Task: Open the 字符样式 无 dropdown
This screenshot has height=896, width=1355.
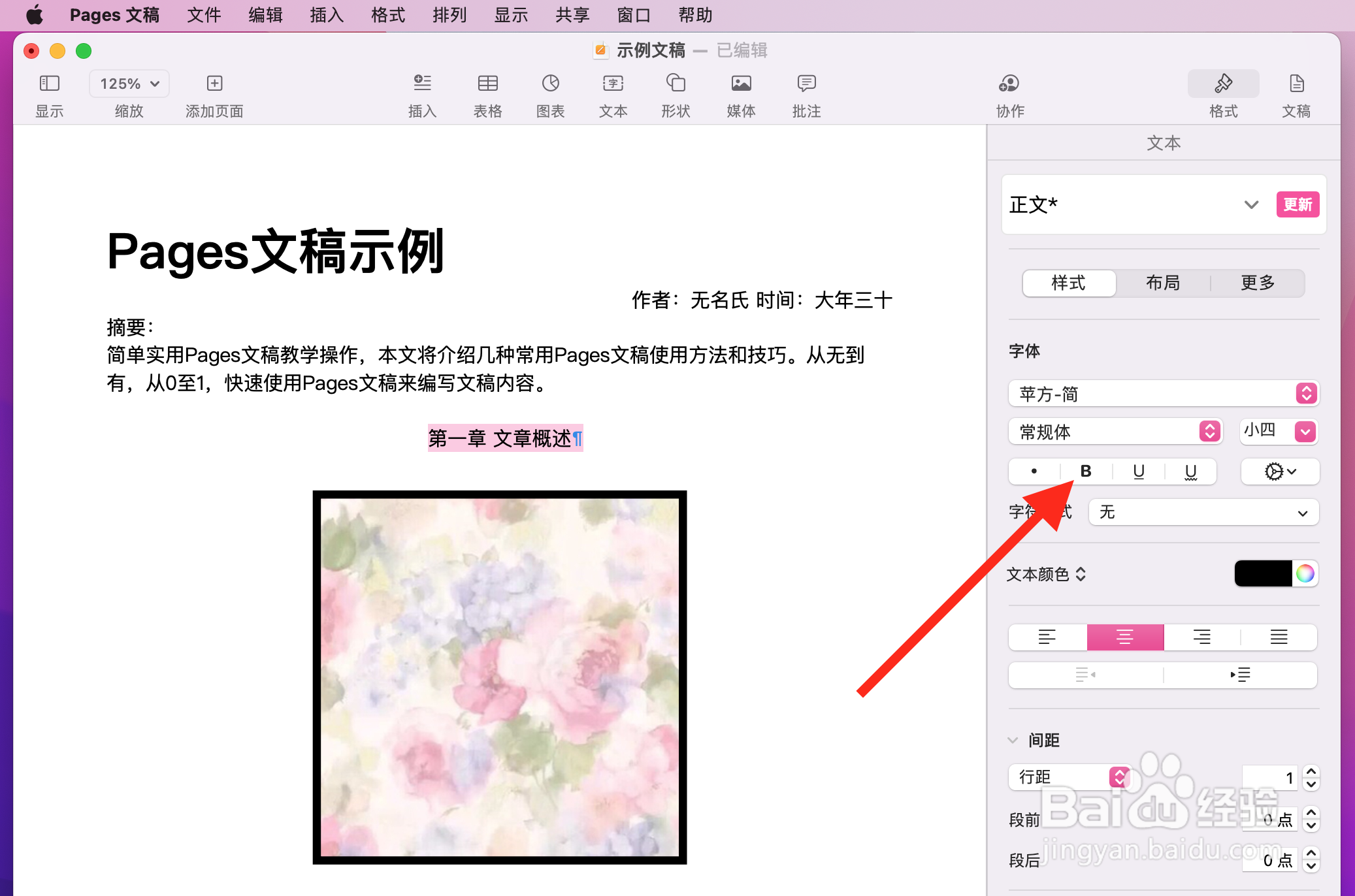Action: 1203,512
